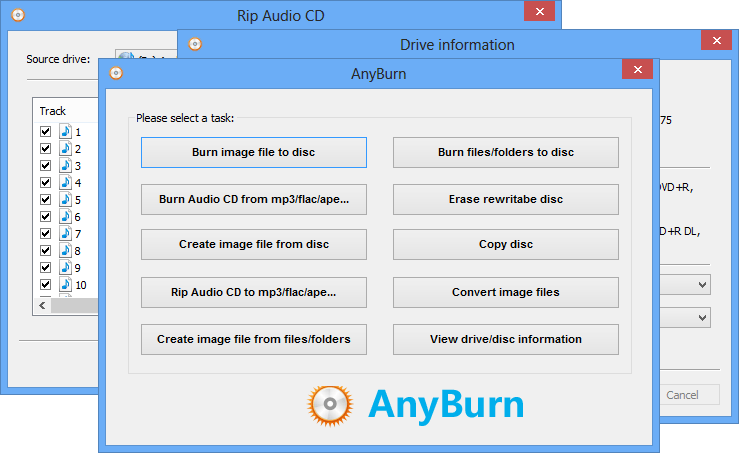Screen dimensions: 739x453
Task: Close the AnyBurn window
Action: 638,69
